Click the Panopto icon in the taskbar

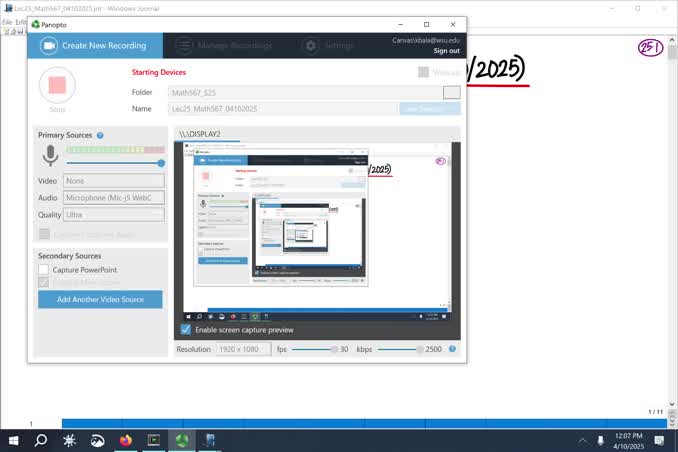click(181, 440)
